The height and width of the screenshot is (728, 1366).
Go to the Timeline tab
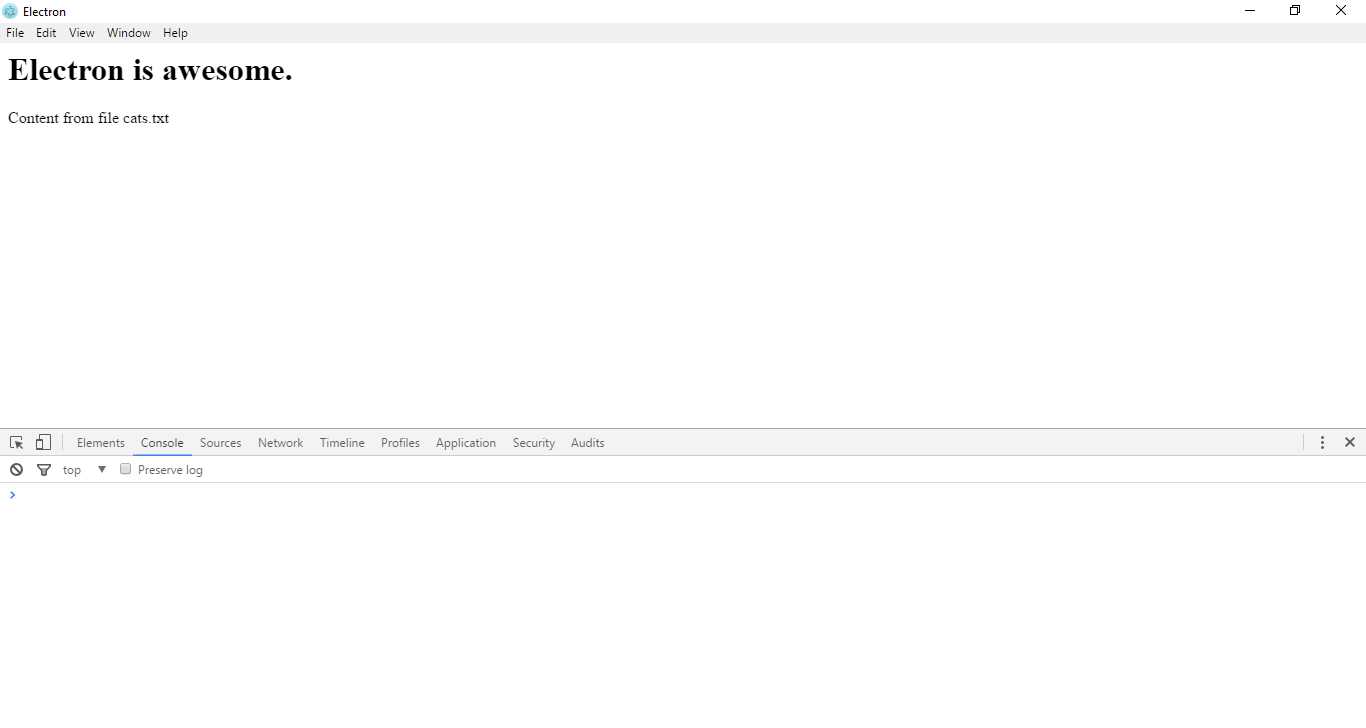(342, 443)
